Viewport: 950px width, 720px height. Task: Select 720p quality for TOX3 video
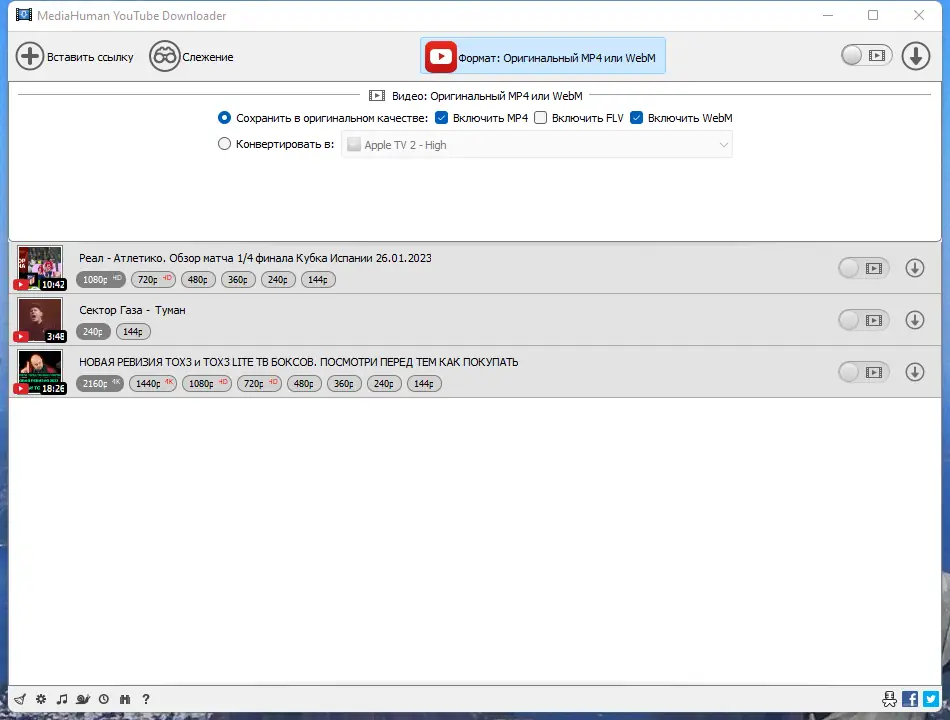pos(259,384)
